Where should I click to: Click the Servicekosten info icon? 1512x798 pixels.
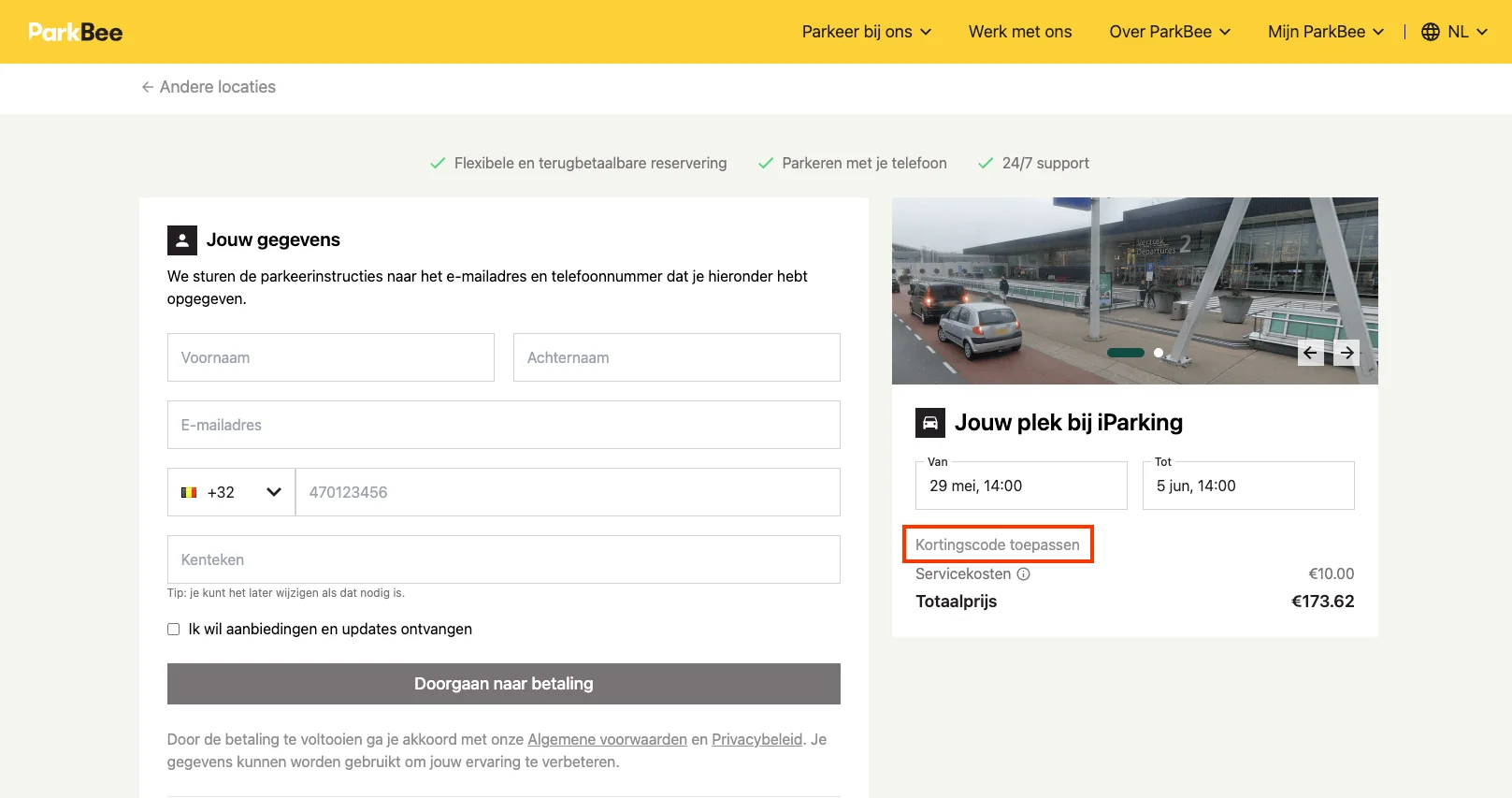point(1023,574)
